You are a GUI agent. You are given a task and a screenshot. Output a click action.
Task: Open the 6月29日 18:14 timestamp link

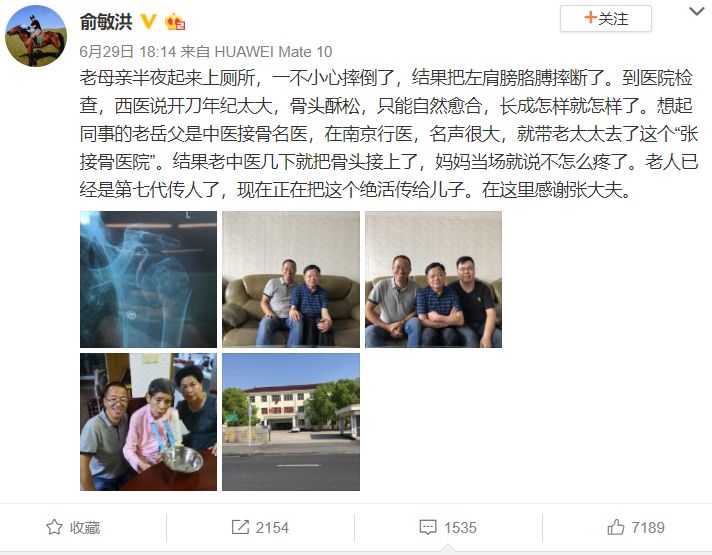point(128,52)
